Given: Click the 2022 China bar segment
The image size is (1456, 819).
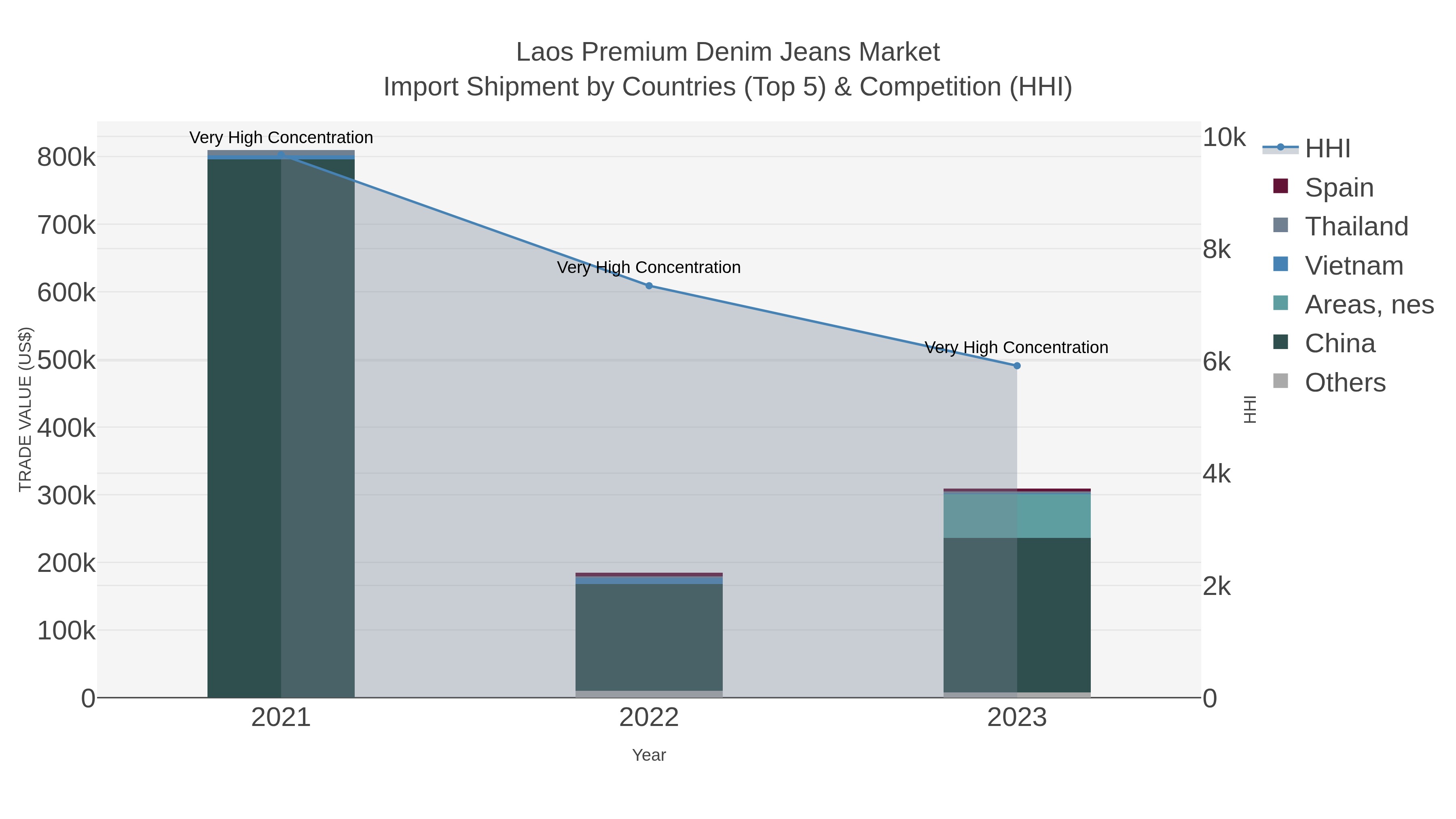Looking at the screenshot, I should [x=649, y=637].
